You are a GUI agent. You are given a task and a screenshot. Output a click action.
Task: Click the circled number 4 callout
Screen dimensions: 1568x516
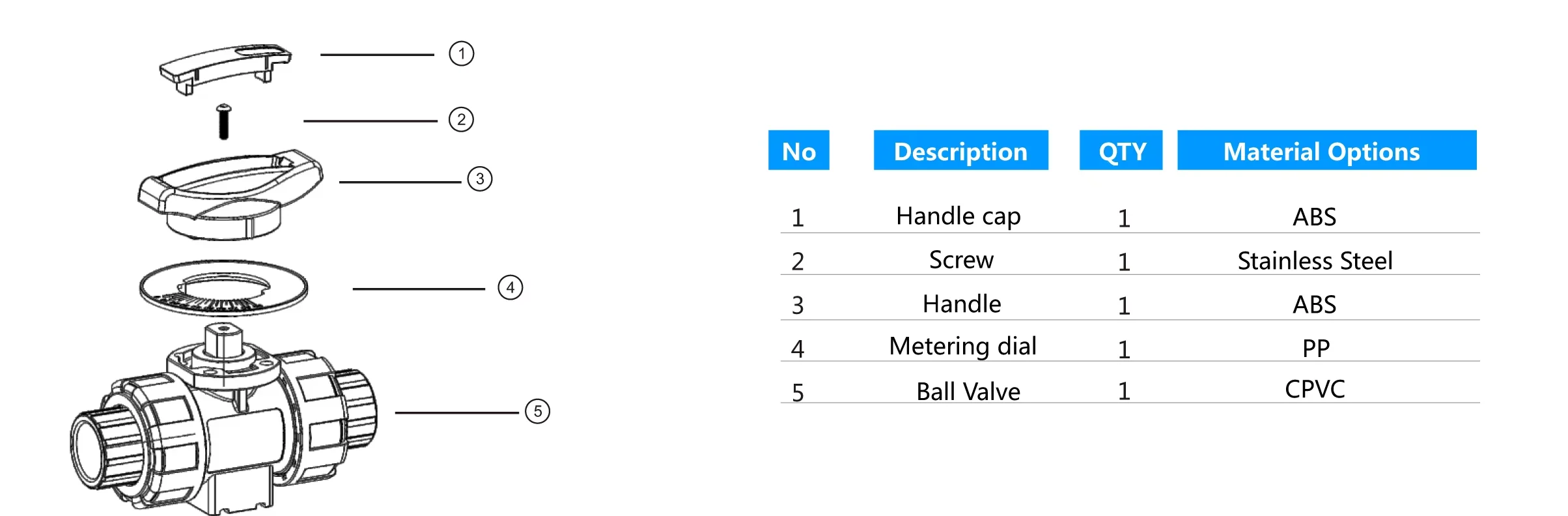tap(510, 287)
